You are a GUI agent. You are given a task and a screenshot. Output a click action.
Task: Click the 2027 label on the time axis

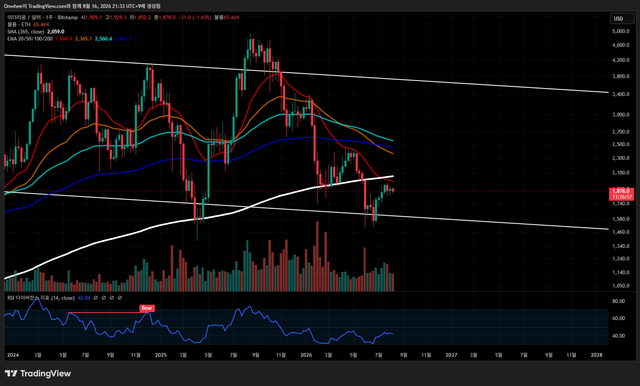pos(451,355)
